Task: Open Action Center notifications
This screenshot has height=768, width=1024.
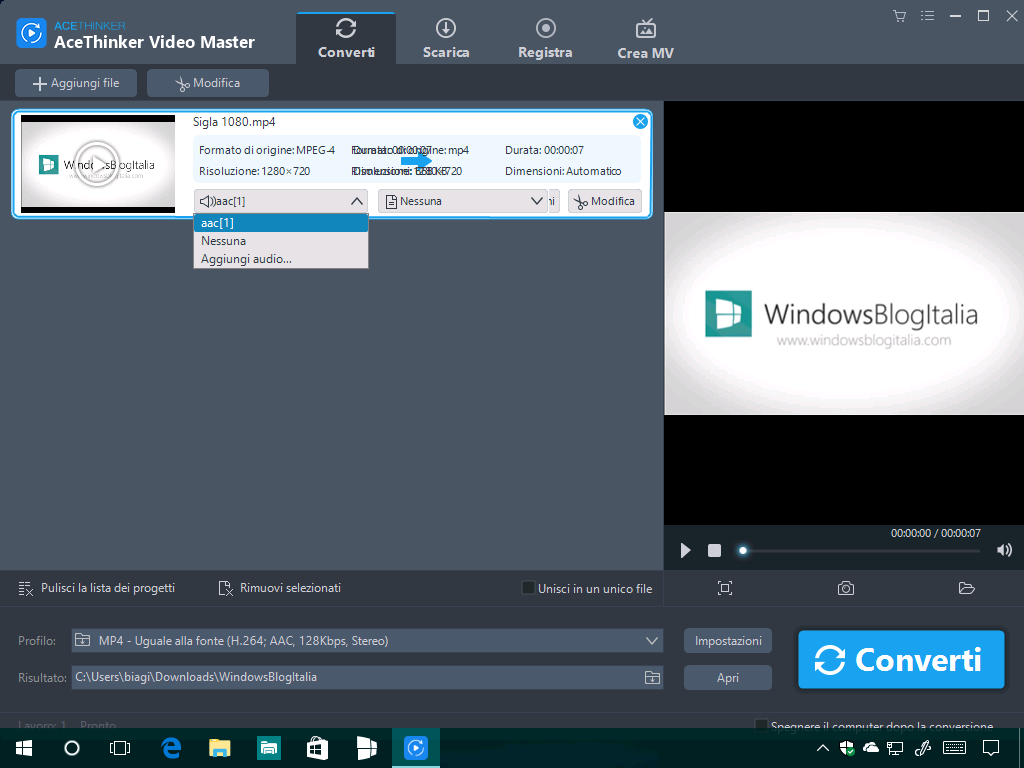Action: 991,748
